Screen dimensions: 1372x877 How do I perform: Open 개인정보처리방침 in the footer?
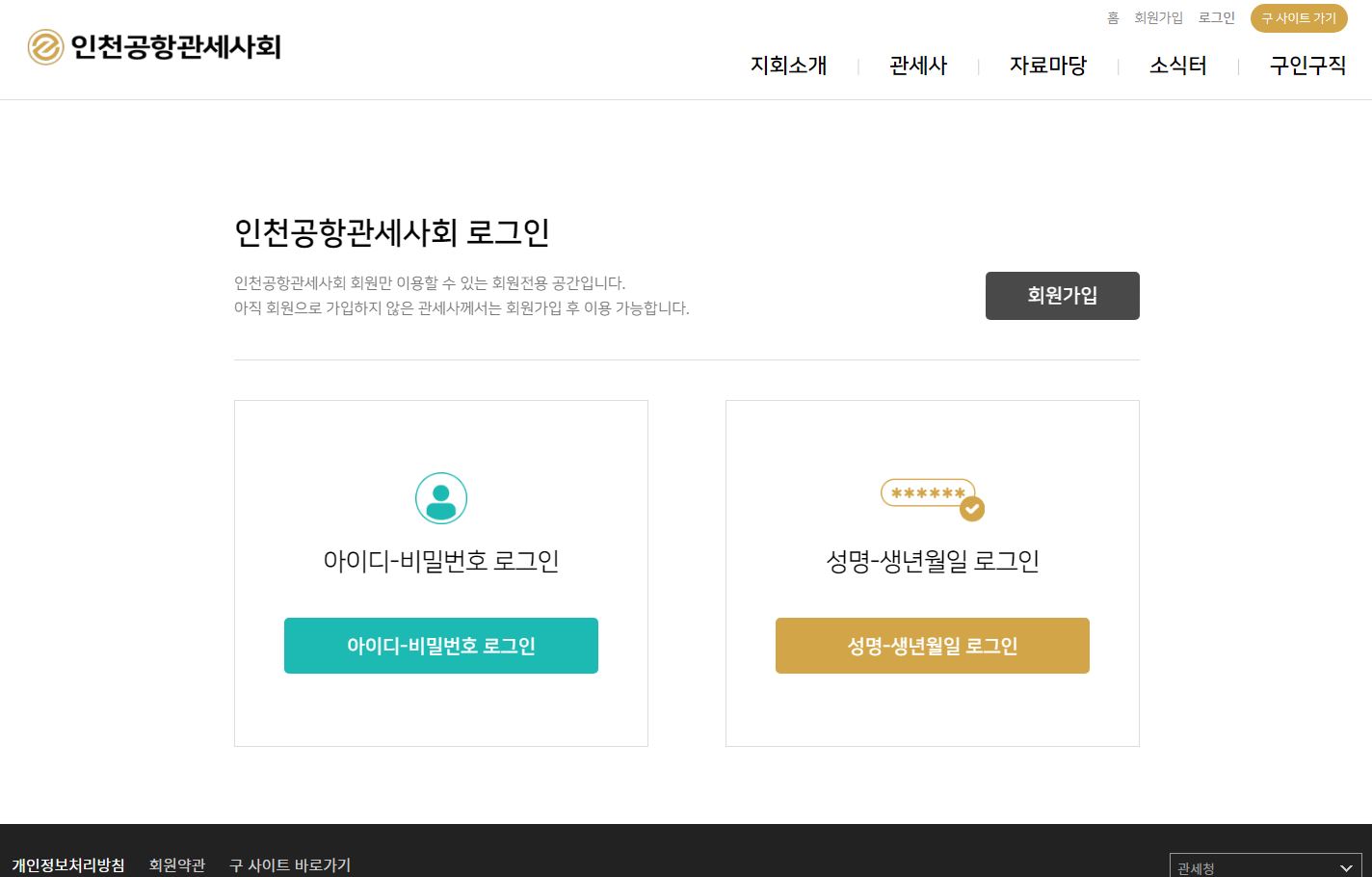pos(68,865)
